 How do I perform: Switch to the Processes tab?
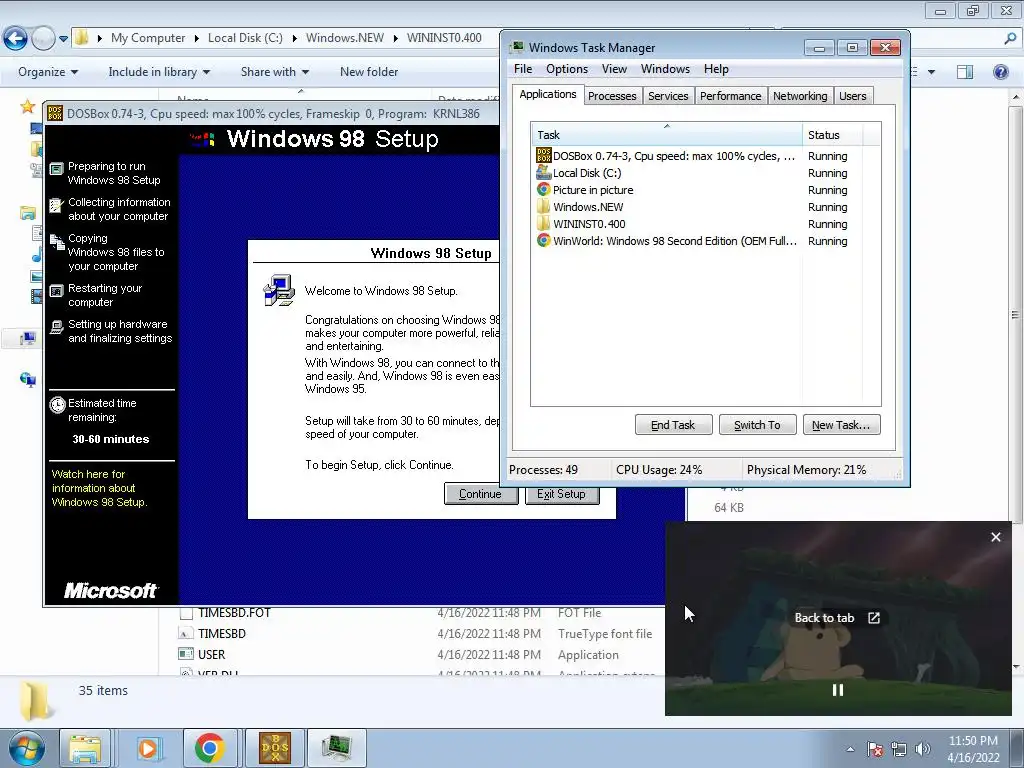tap(612, 96)
